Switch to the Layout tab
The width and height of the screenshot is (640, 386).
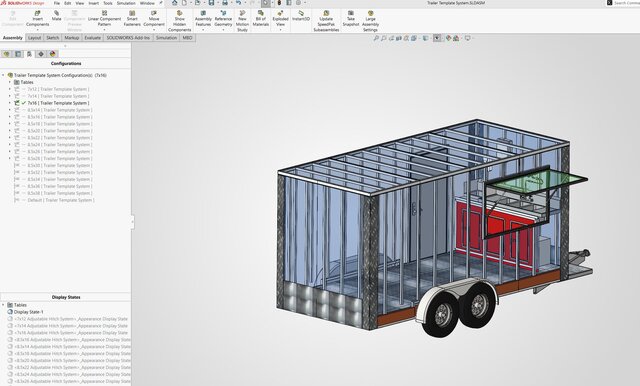tap(34, 38)
